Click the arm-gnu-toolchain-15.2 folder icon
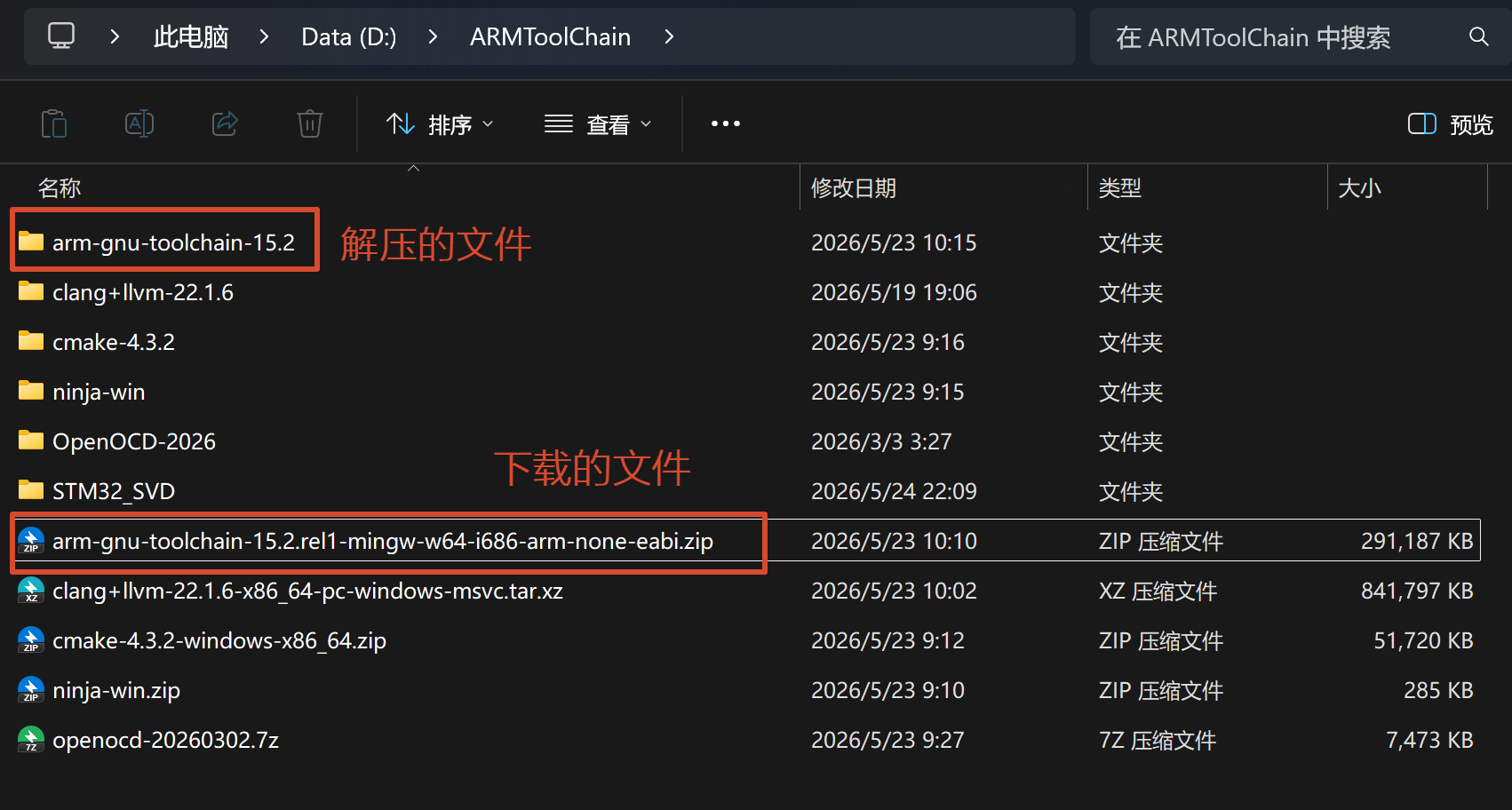This screenshot has height=810, width=1512. coord(31,242)
